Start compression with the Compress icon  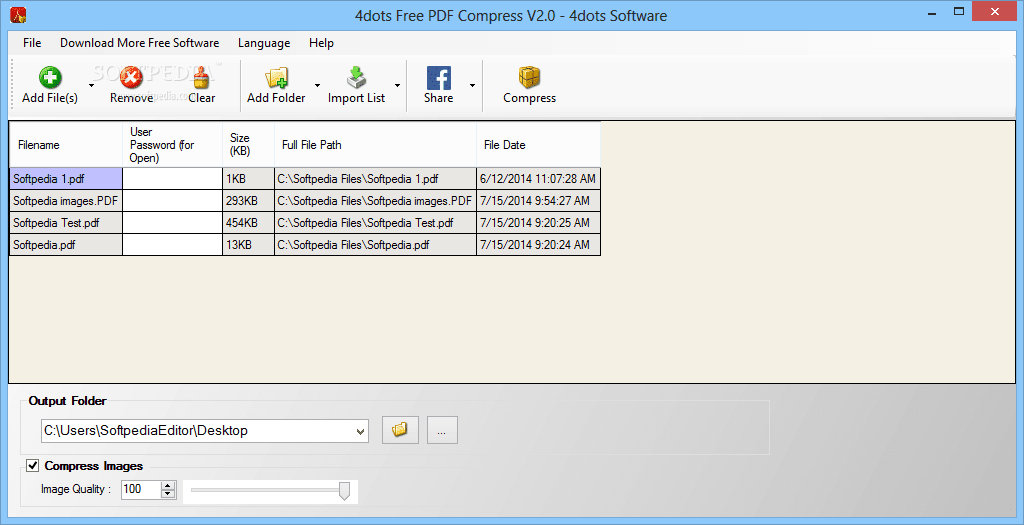pyautogui.click(x=530, y=78)
